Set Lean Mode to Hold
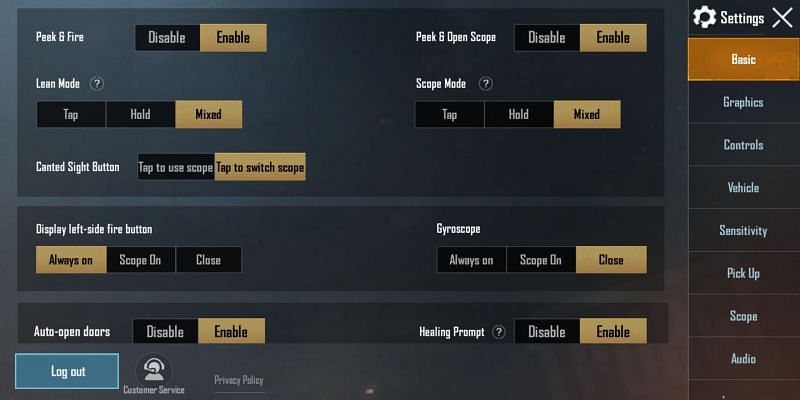 (x=140, y=114)
